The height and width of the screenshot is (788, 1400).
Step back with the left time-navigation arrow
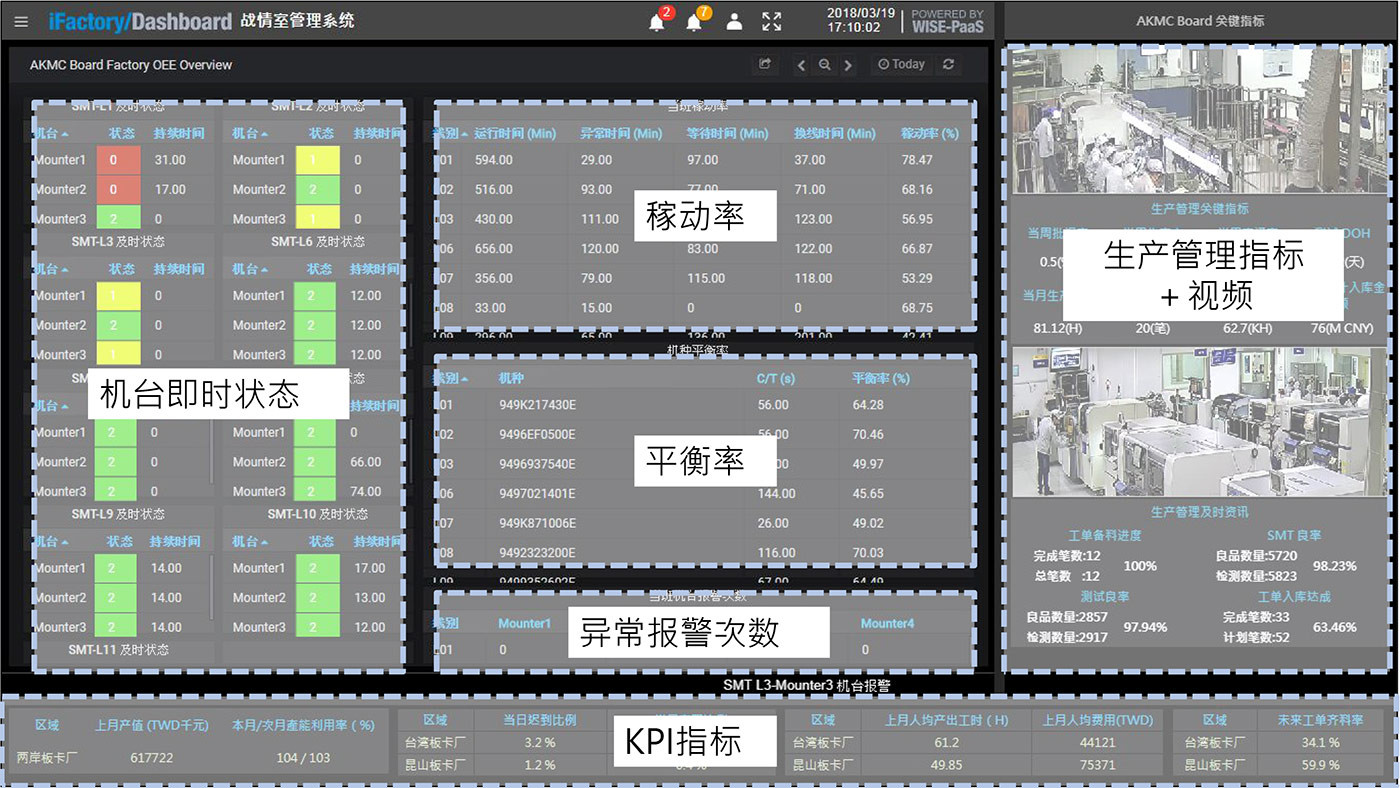pyautogui.click(x=801, y=64)
